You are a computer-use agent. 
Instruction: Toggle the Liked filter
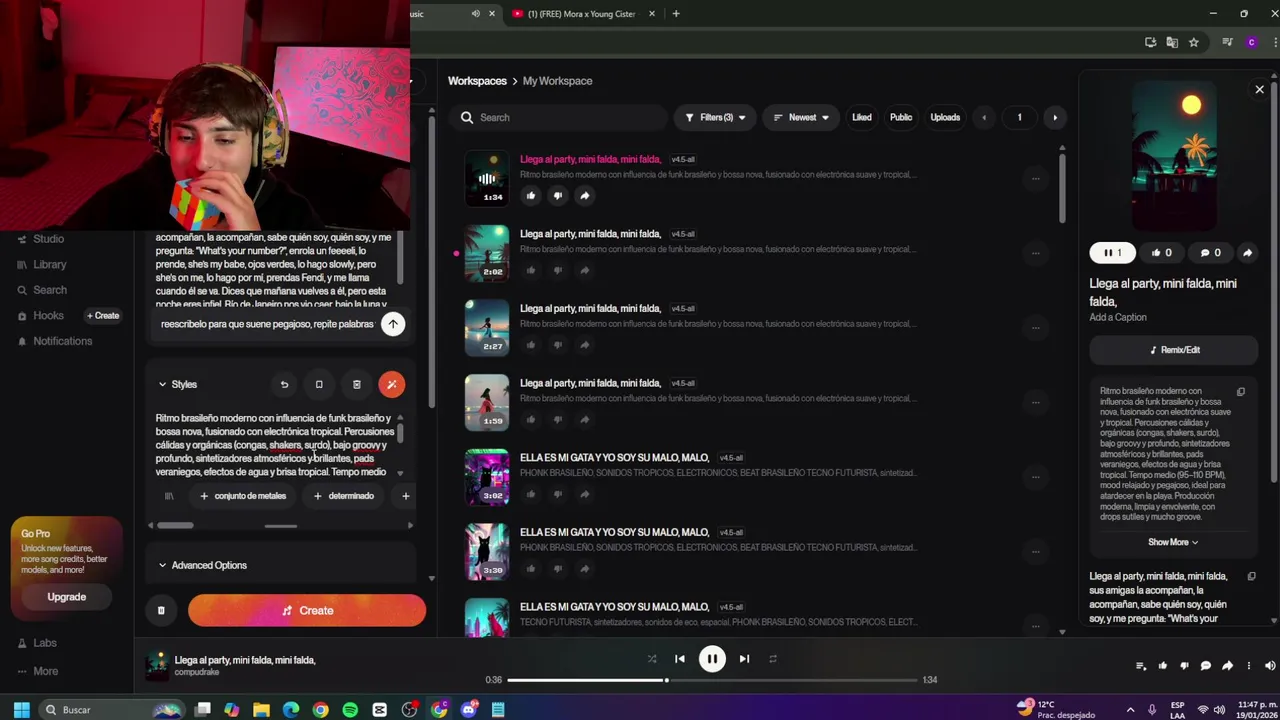click(x=862, y=117)
